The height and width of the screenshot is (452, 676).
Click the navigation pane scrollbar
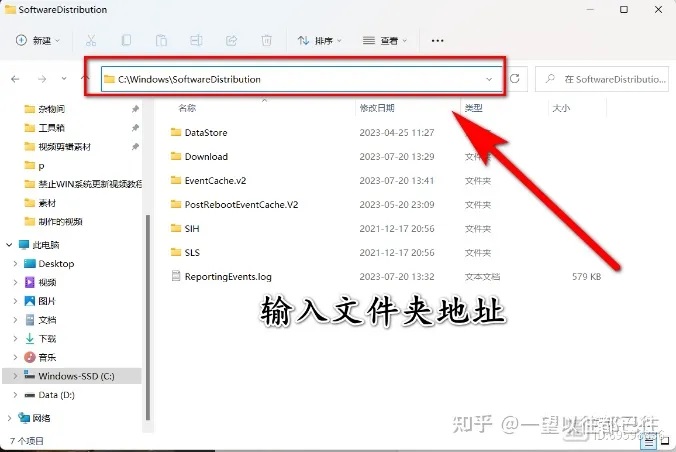pos(148,317)
